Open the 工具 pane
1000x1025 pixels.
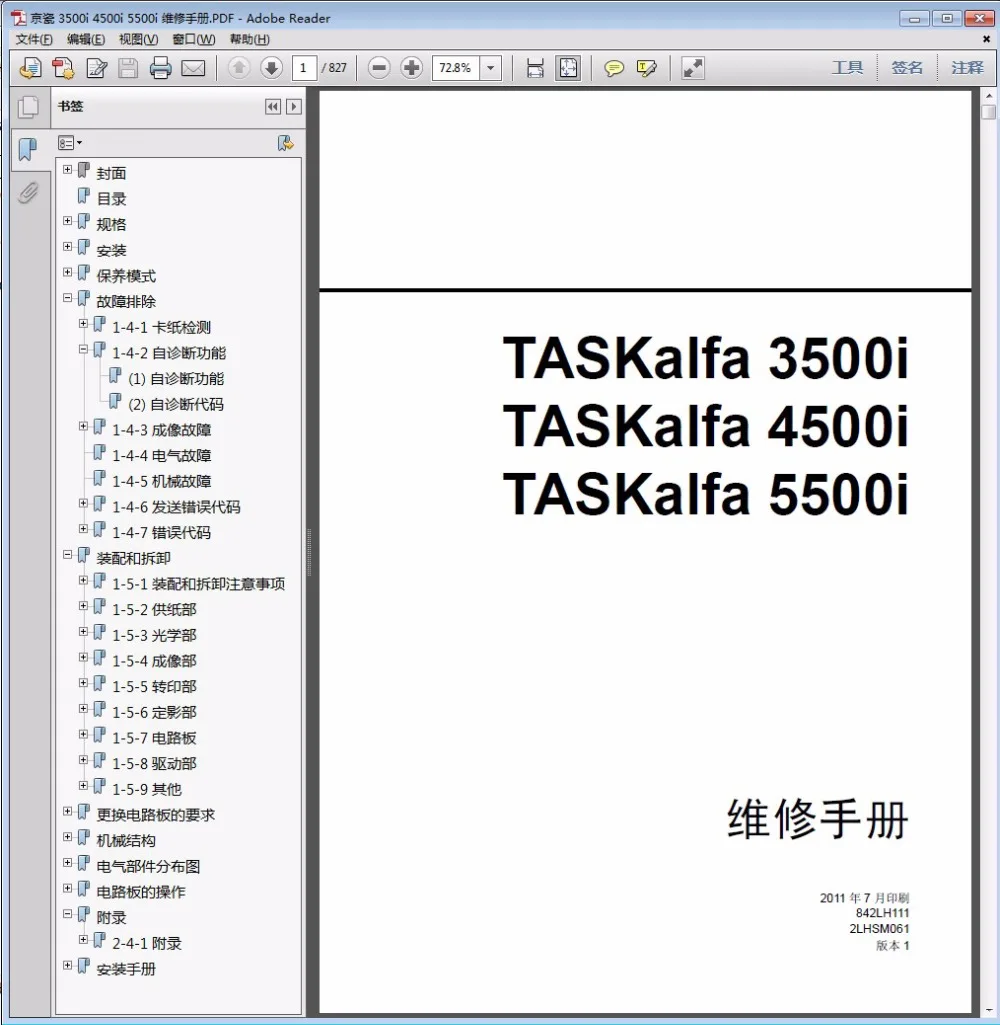tap(847, 67)
